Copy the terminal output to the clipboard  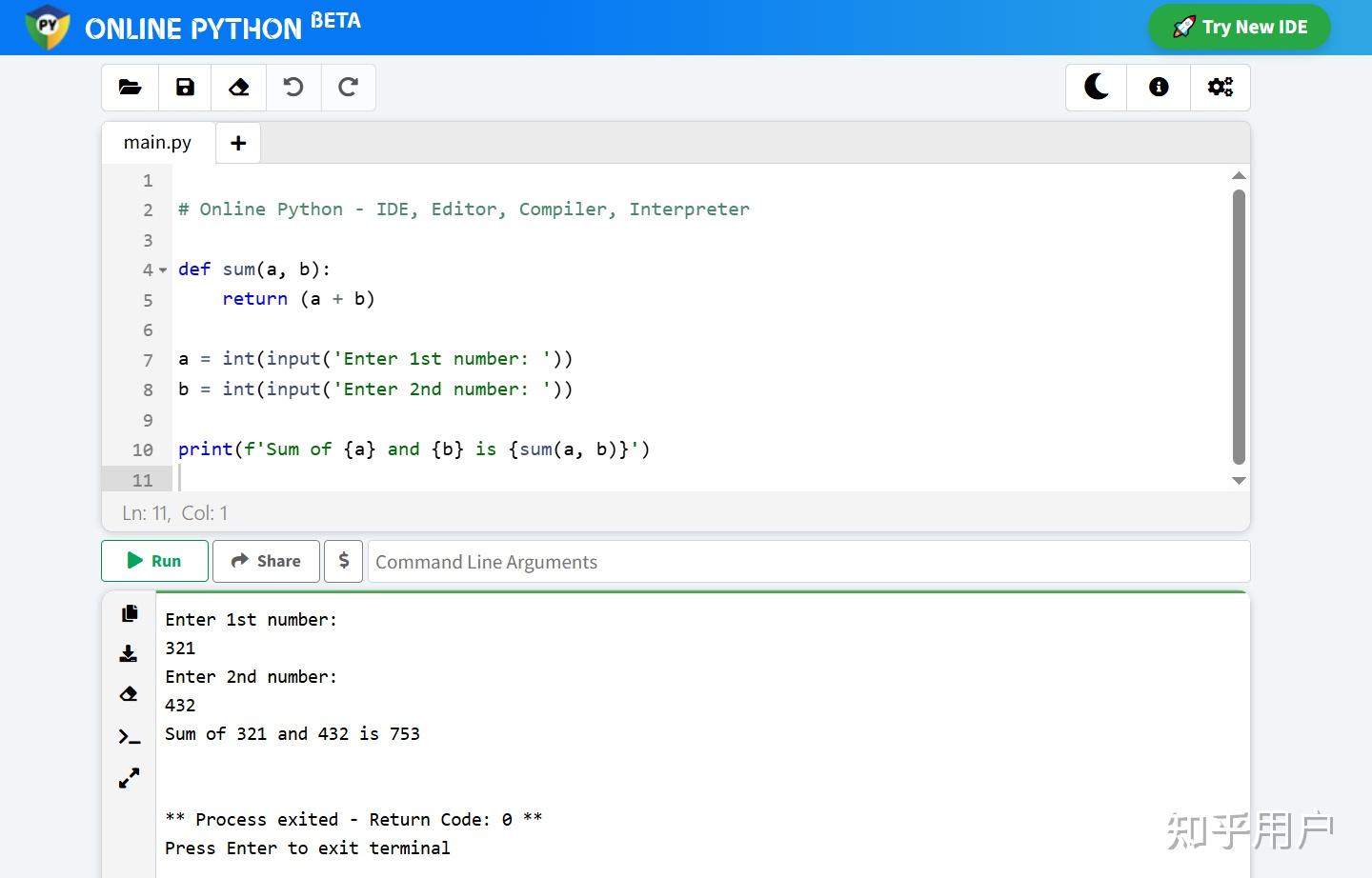click(x=130, y=613)
